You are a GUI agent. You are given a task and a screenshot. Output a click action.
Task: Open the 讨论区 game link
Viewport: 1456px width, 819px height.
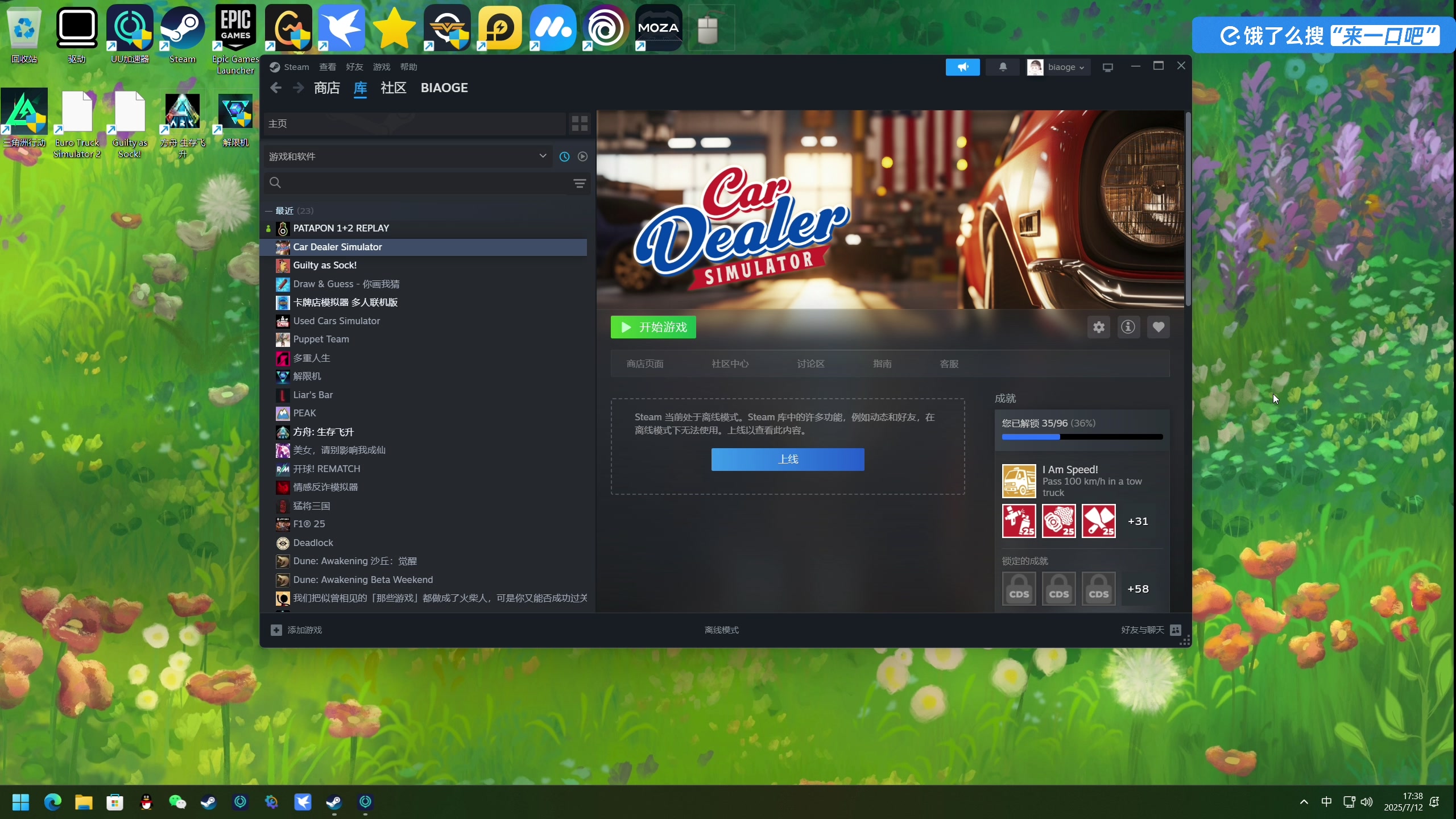point(810,363)
